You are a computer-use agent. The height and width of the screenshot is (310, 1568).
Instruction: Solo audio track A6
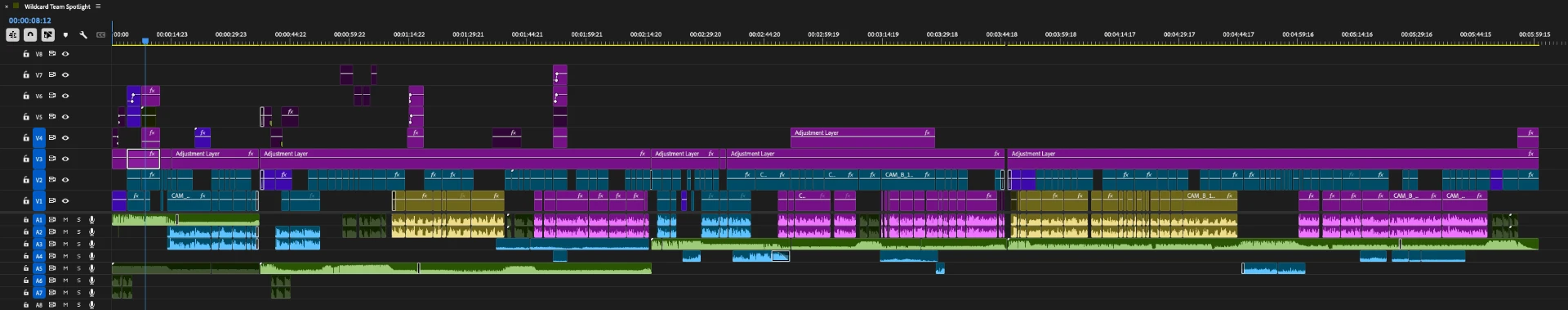click(78, 281)
